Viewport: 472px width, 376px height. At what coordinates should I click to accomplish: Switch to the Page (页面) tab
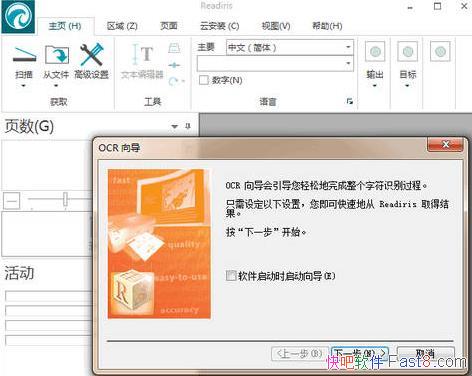point(169,26)
